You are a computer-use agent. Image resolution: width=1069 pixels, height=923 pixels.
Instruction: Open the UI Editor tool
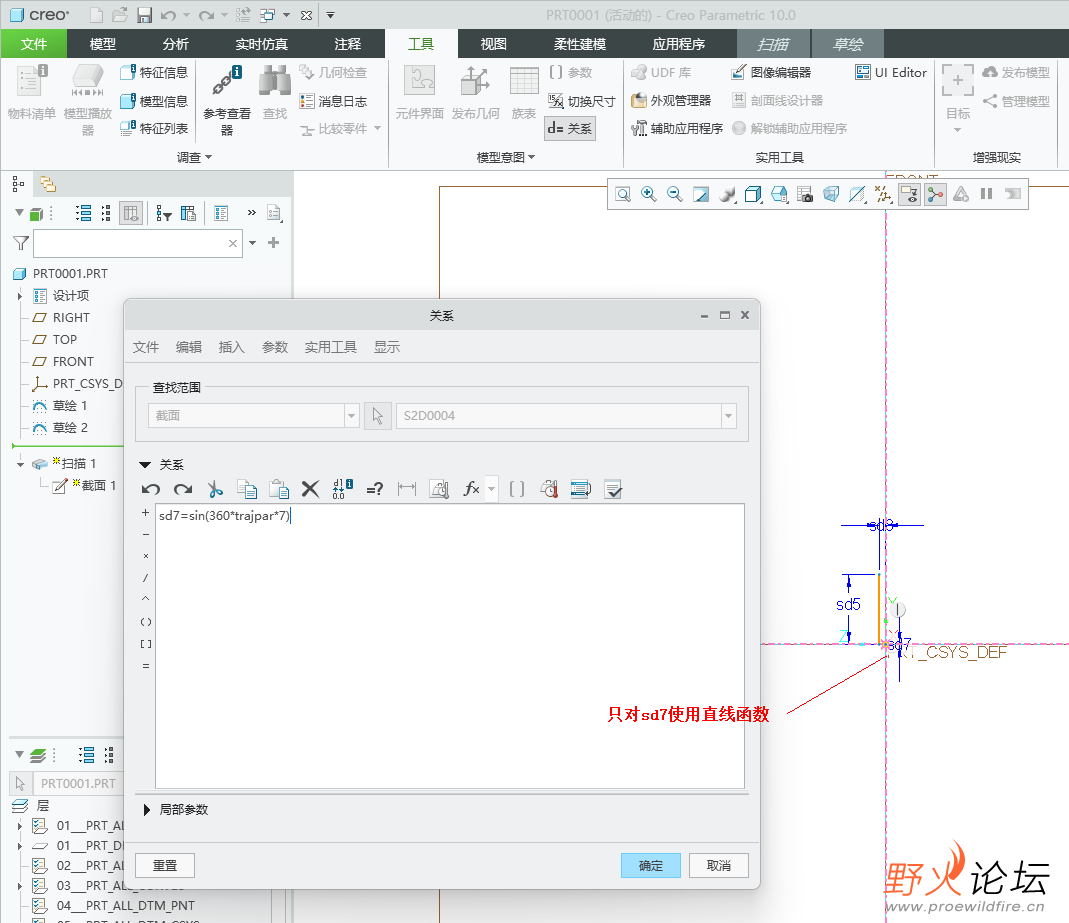point(890,72)
